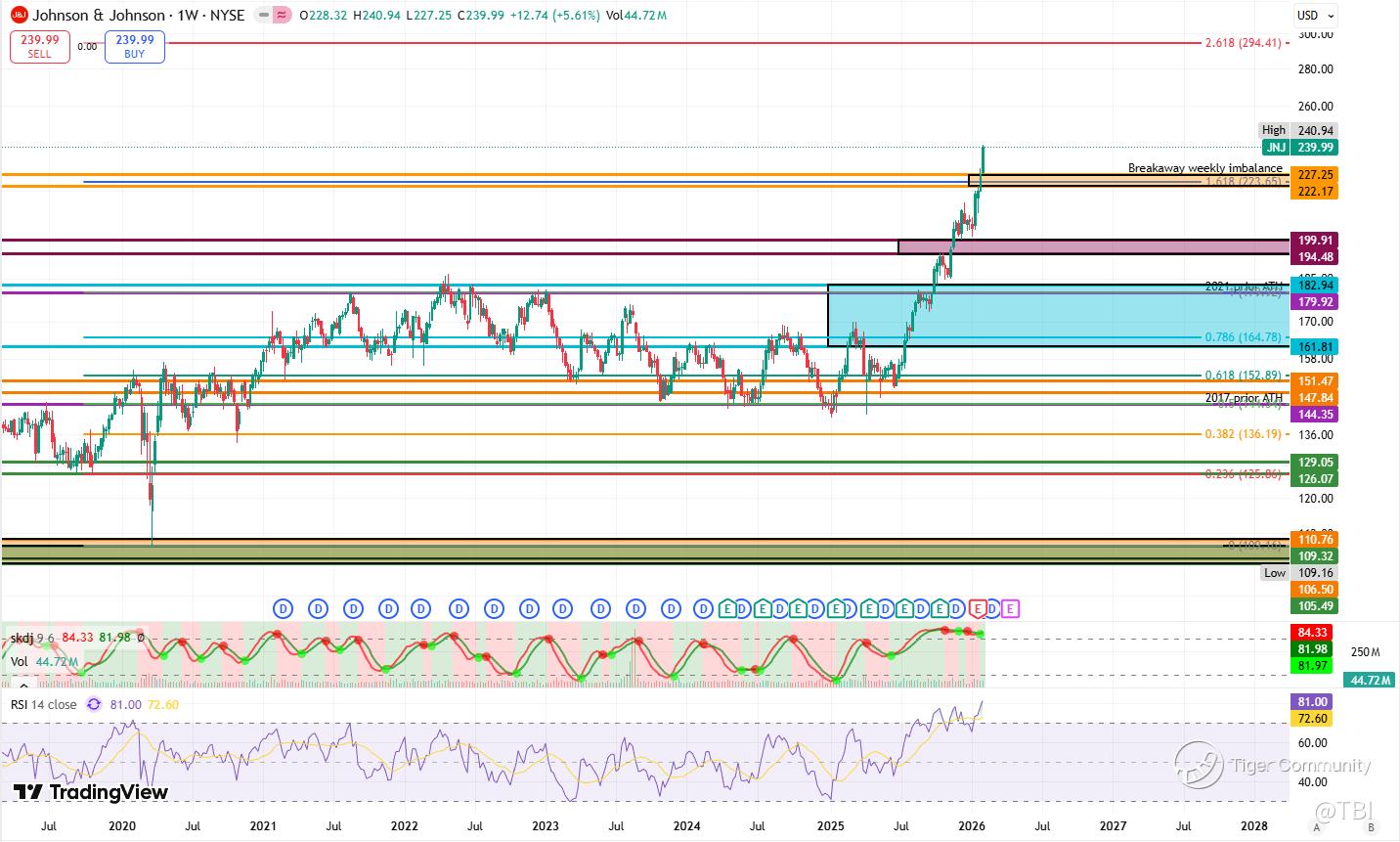This screenshot has height=842, width=1400.
Task: Click the 280.00 price axis tick
Action: tap(1315, 68)
